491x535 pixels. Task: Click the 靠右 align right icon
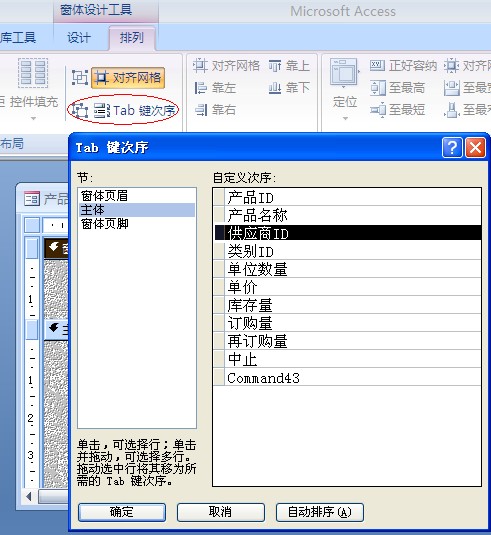tap(201, 110)
